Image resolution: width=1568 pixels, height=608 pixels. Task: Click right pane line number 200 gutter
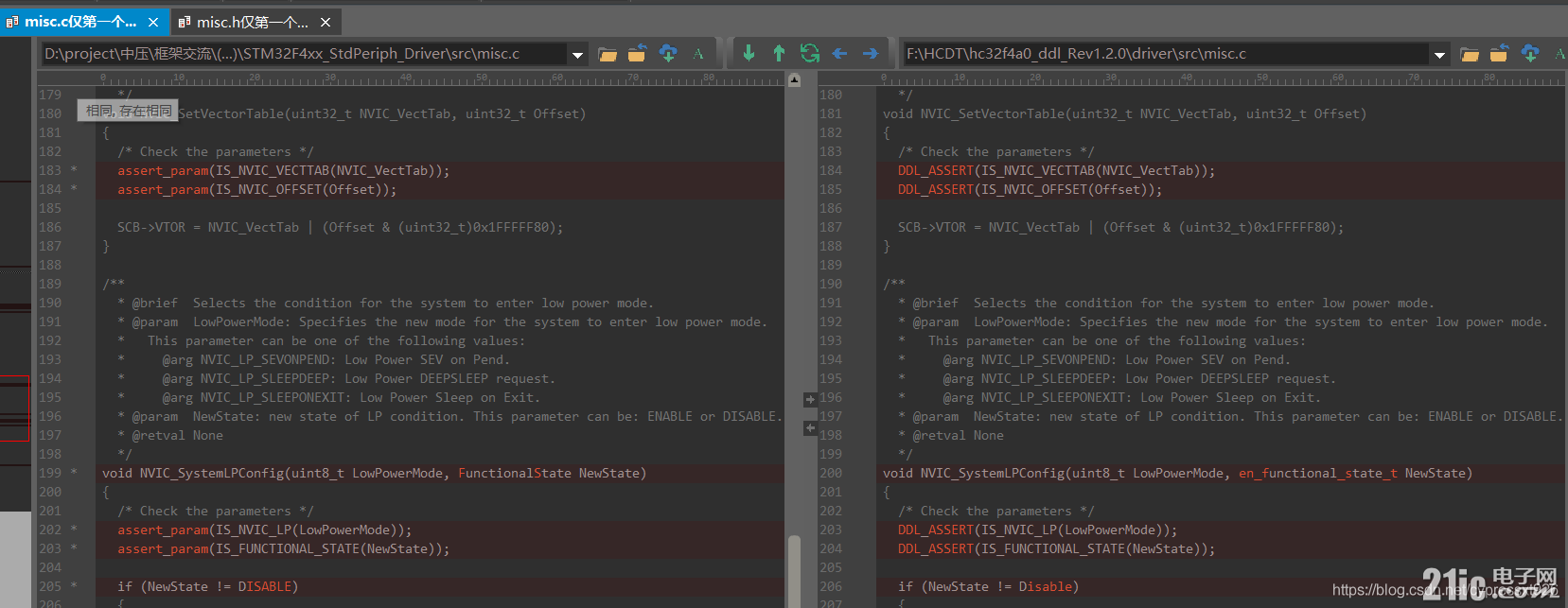click(831, 473)
